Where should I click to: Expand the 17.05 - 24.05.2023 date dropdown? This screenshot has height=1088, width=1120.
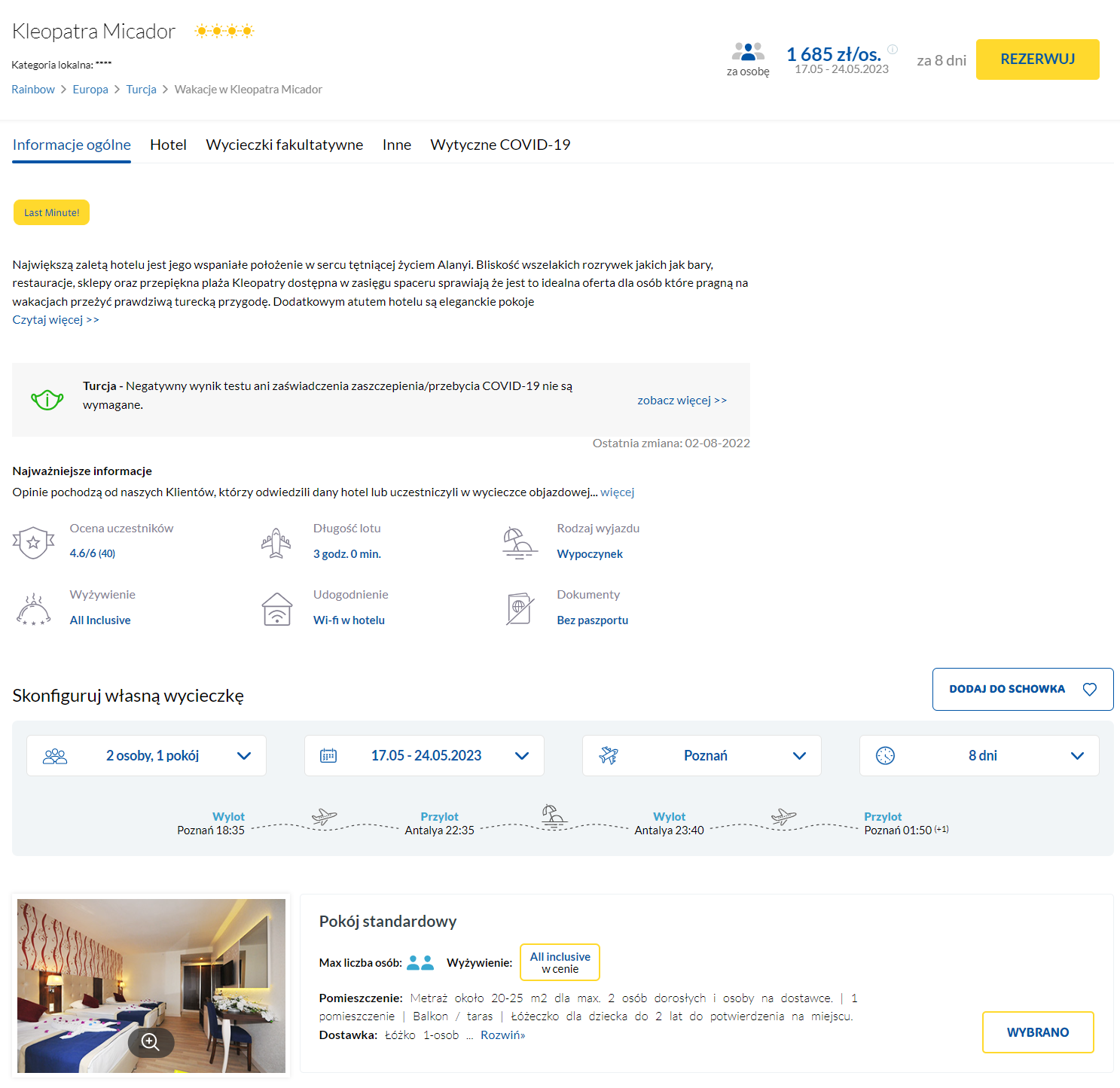[x=424, y=755]
